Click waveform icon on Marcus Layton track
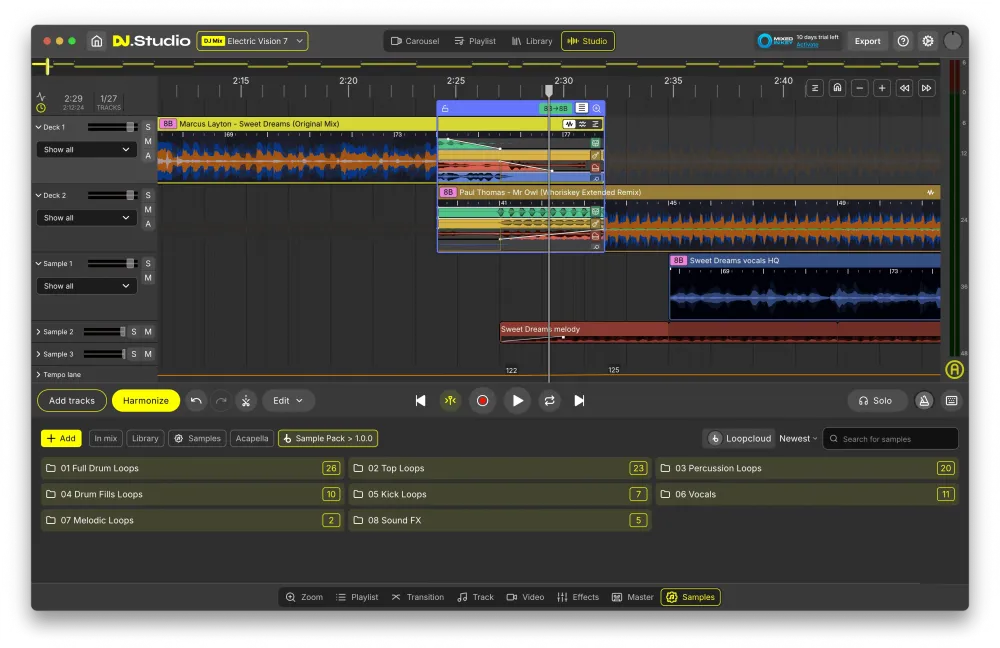1000x648 pixels. click(569, 124)
